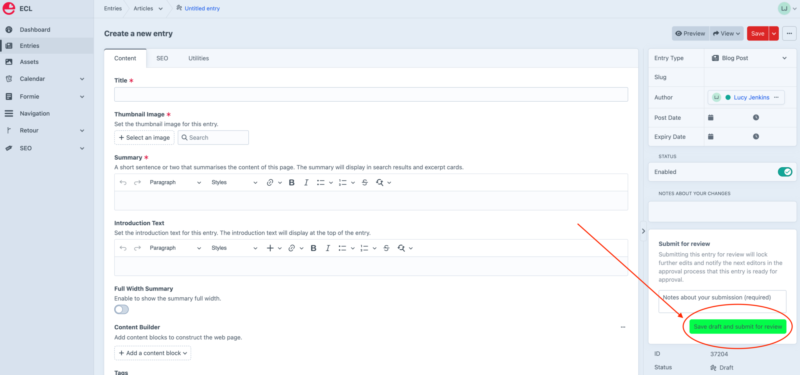Switch to the Utilities tab

click(x=198, y=58)
